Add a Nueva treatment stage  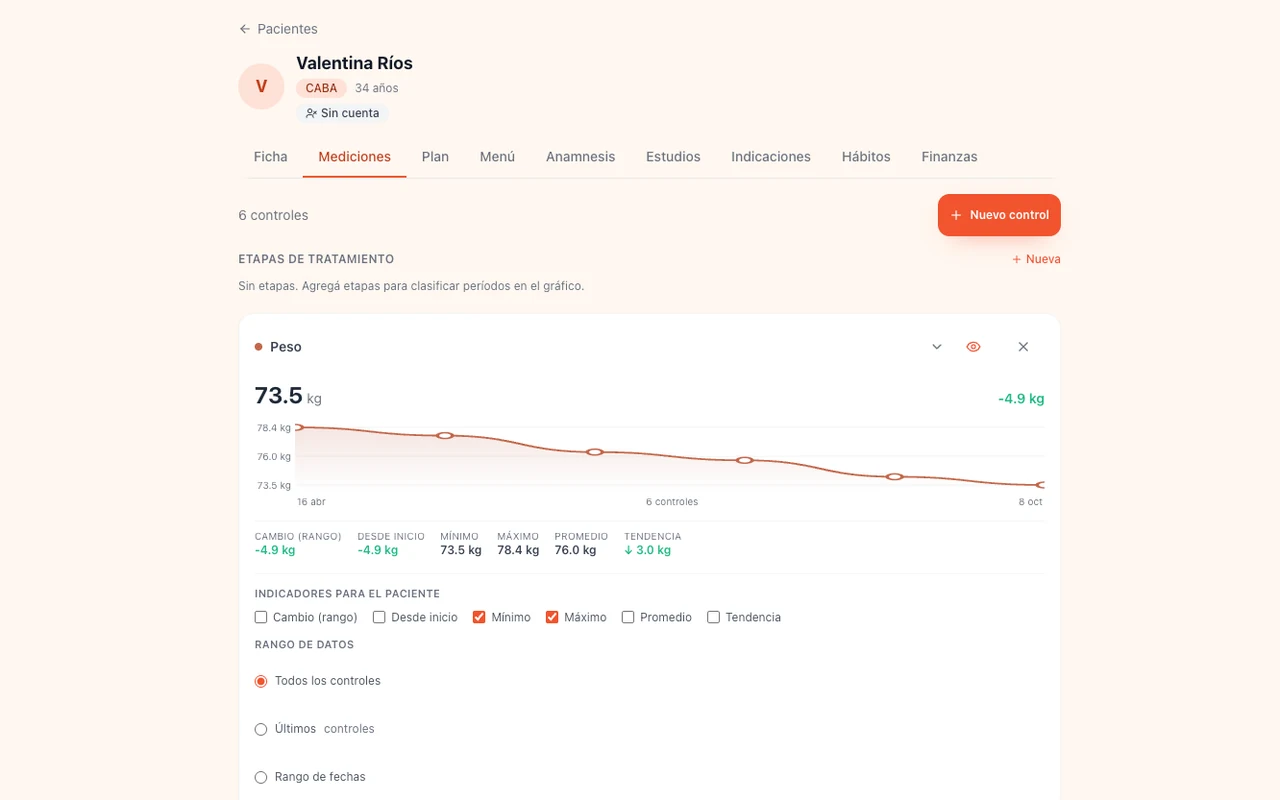click(x=1036, y=259)
